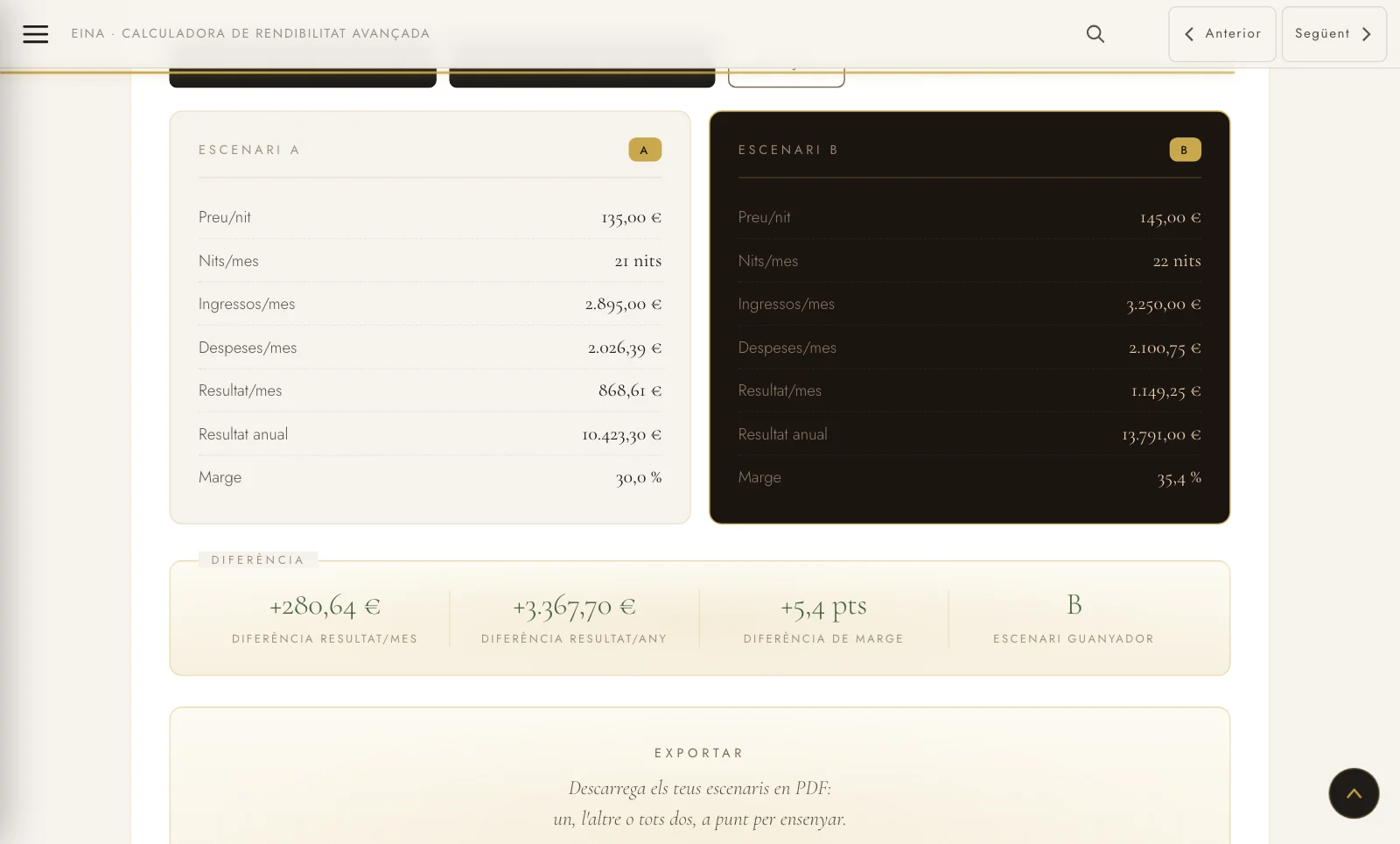Click the winning scenario letter B
1400x844 pixels.
[1074, 605]
